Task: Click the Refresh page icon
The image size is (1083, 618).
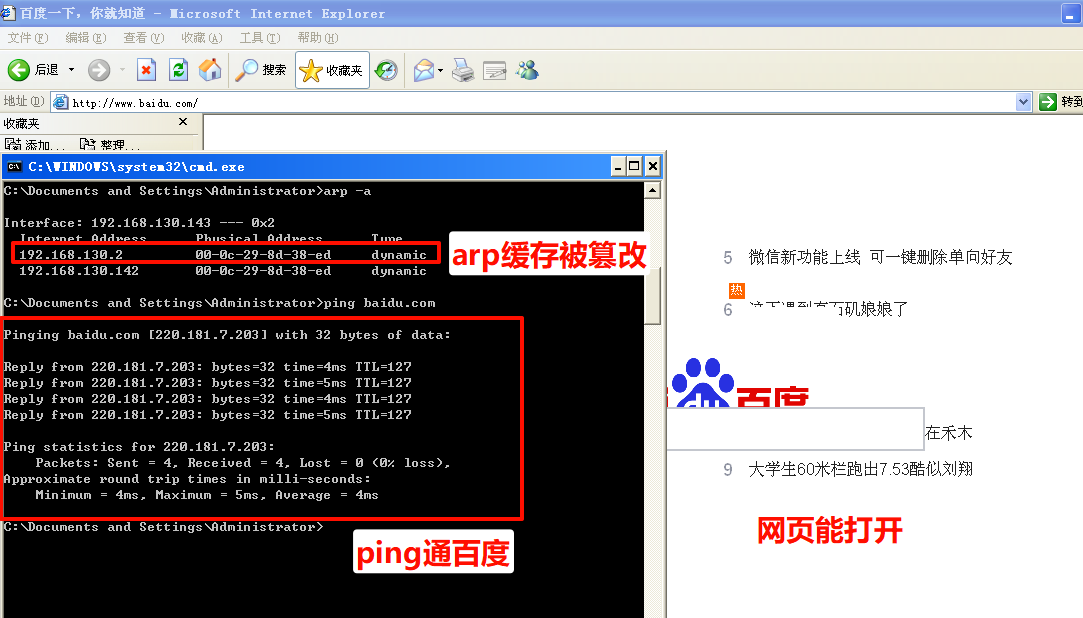Action: tap(178, 70)
